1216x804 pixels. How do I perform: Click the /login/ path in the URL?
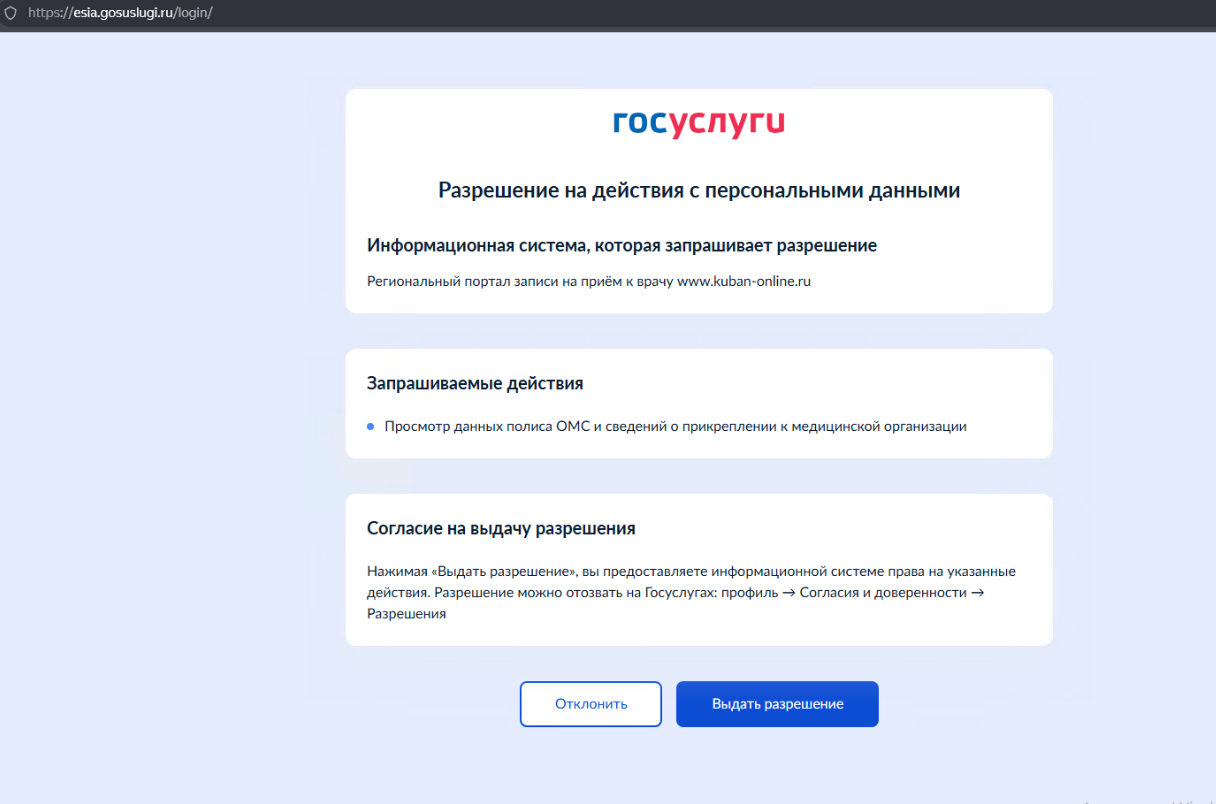click(194, 13)
